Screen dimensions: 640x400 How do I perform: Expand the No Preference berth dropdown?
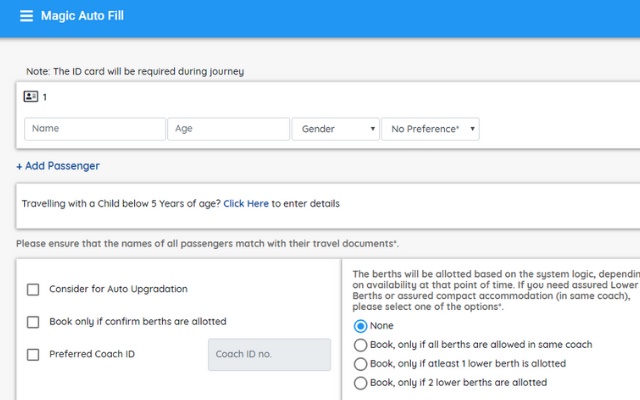click(x=429, y=129)
